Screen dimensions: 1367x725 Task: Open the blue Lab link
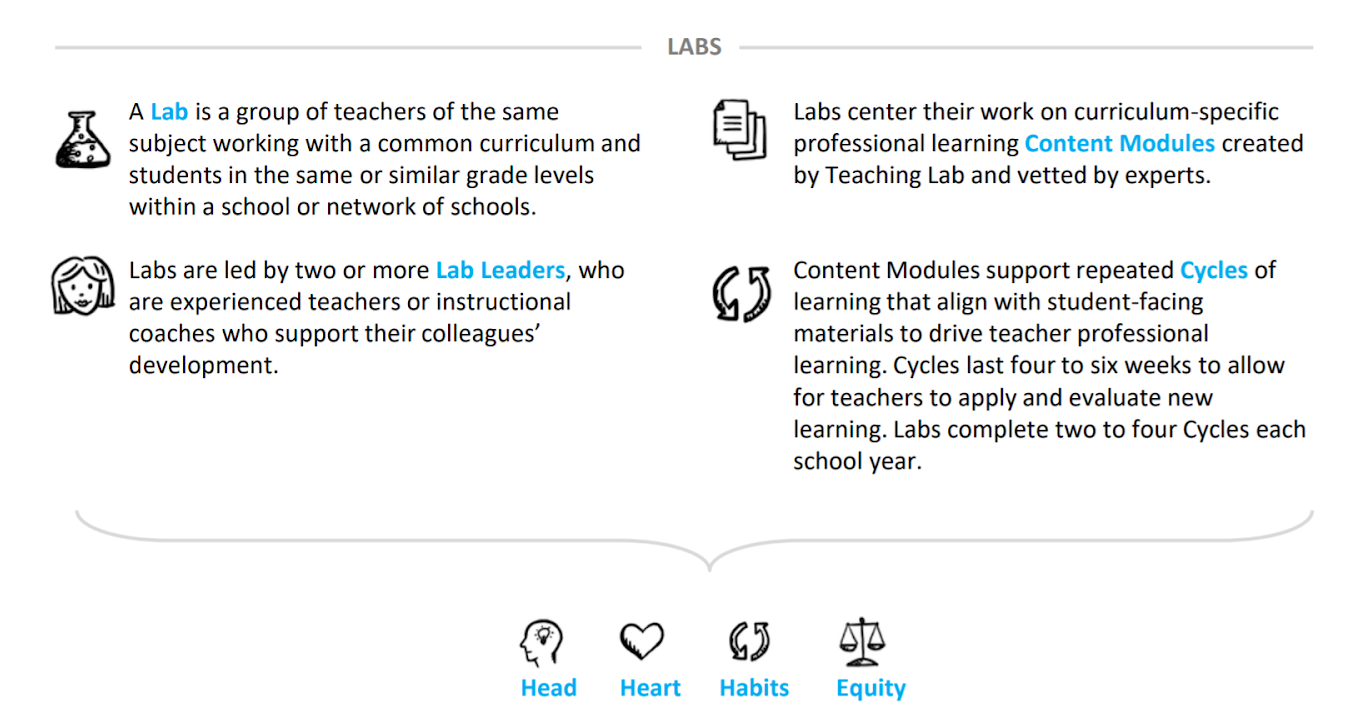[170, 112]
